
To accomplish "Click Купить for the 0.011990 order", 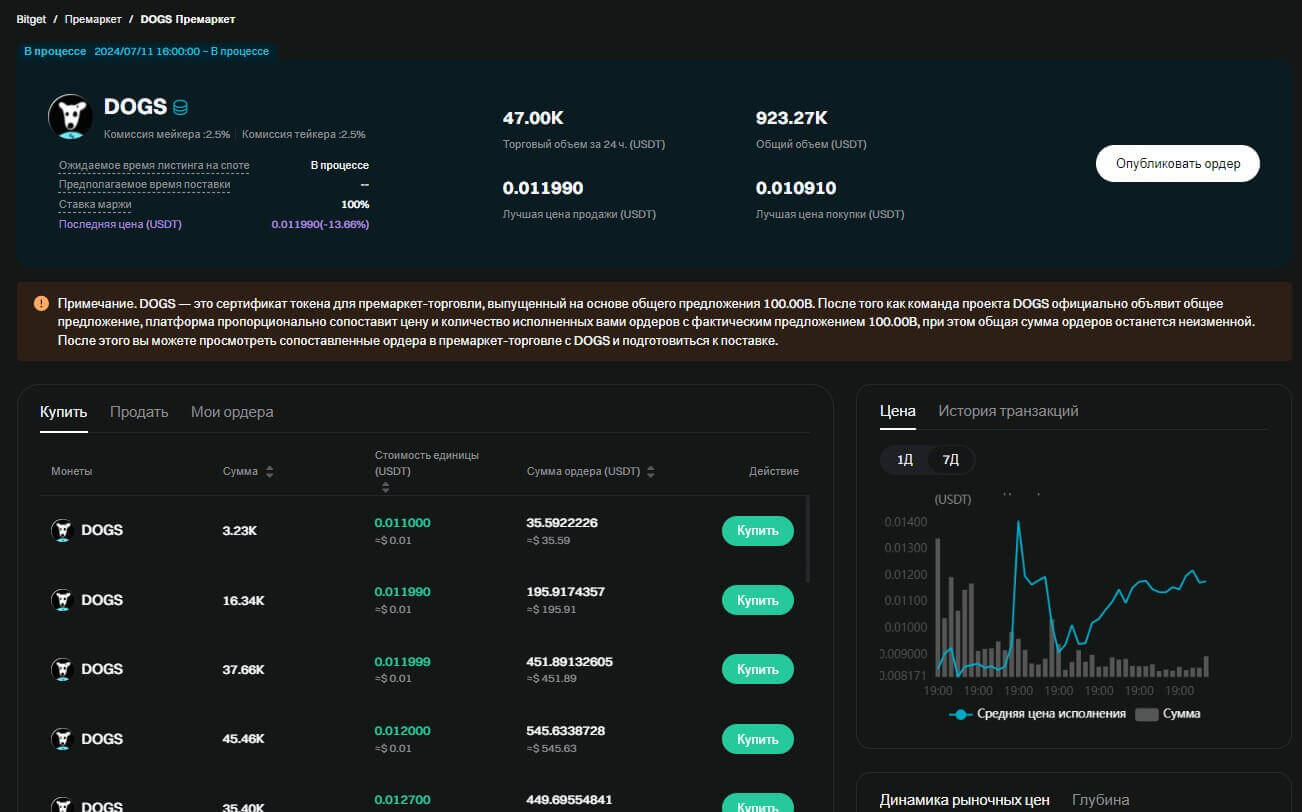I will point(757,600).
